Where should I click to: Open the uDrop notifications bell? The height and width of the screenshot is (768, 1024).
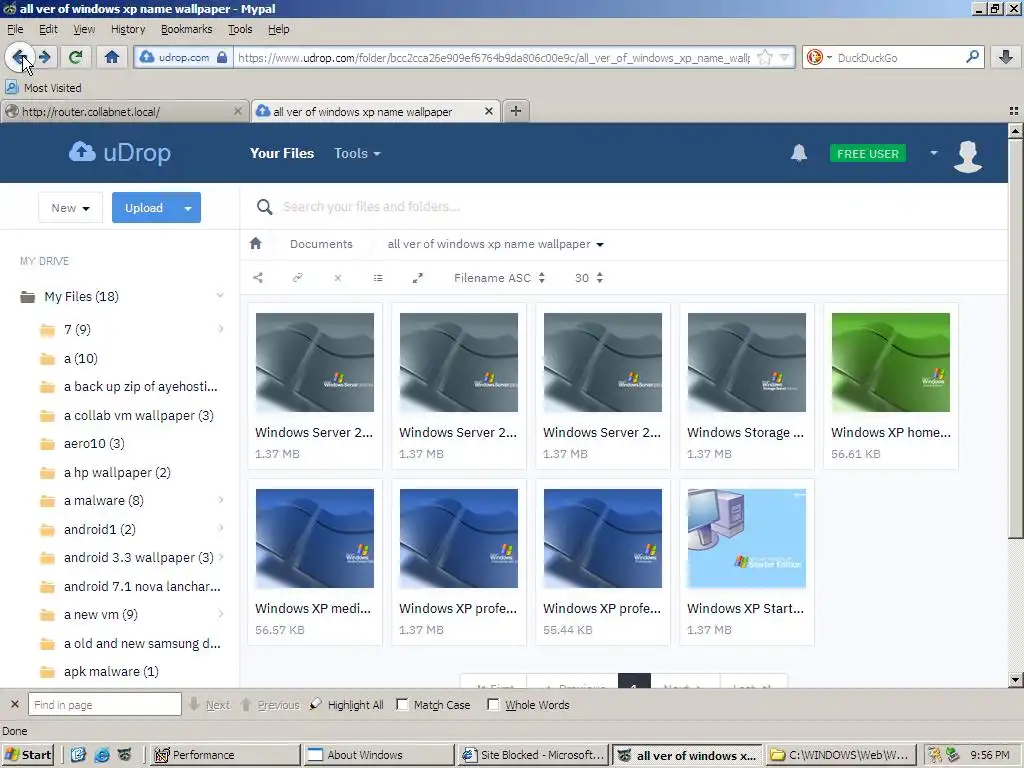click(799, 153)
